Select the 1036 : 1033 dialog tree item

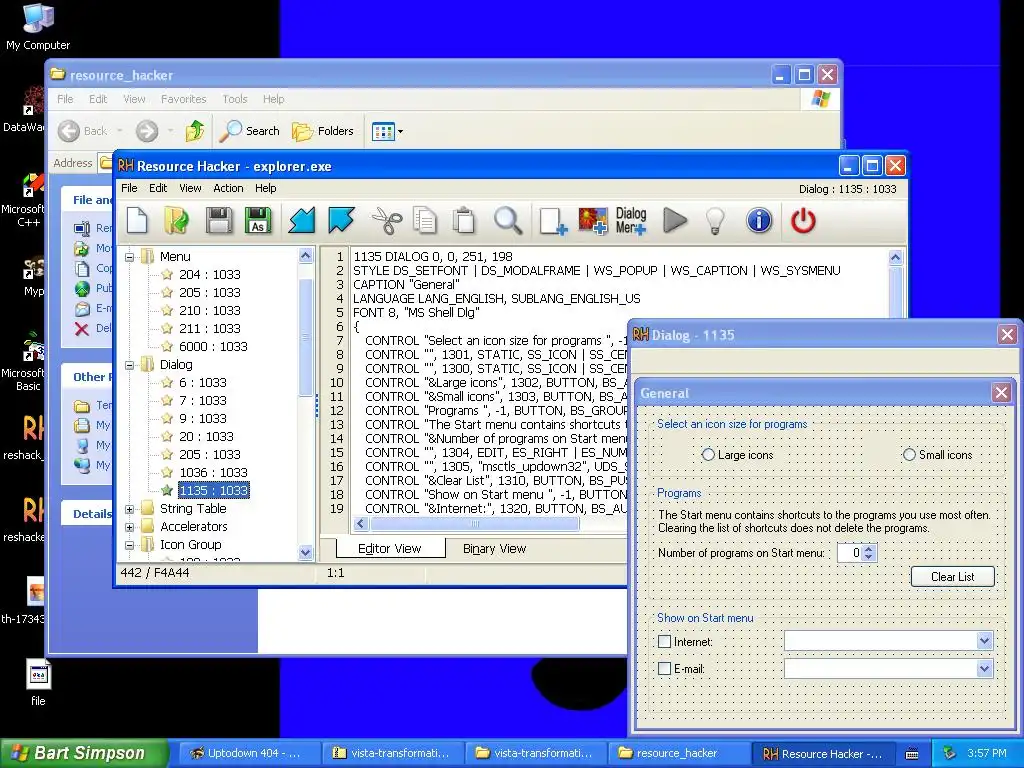(x=214, y=472)
